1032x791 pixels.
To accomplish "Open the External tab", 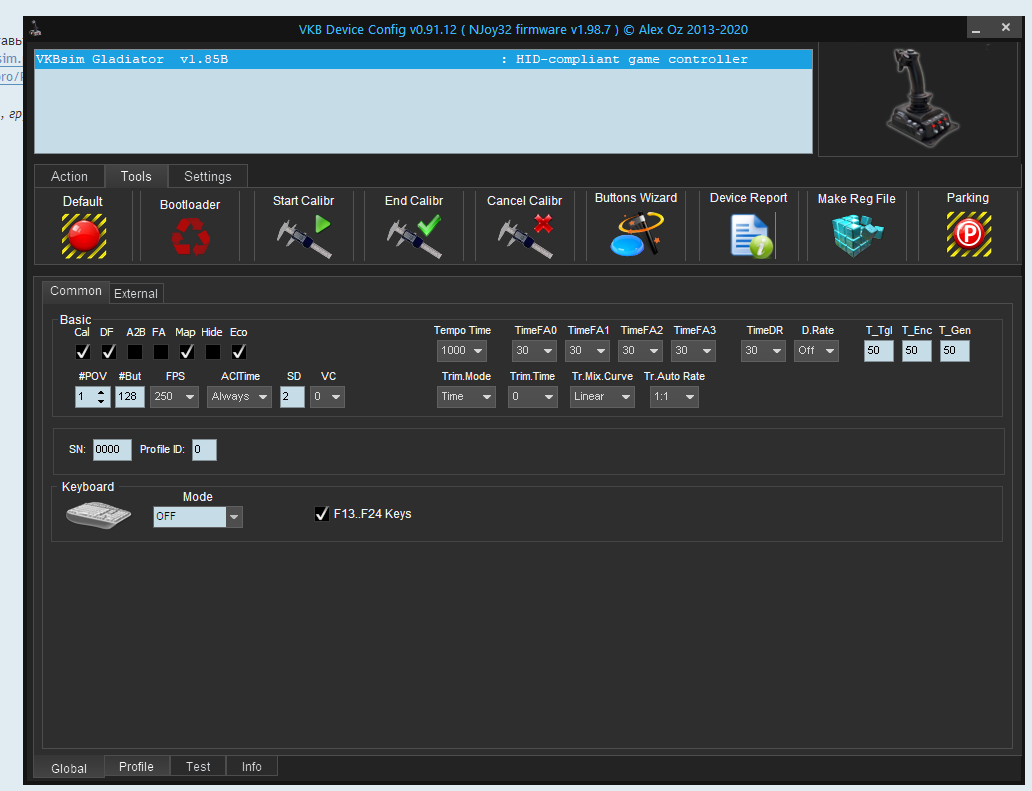I will click(136, 293).
